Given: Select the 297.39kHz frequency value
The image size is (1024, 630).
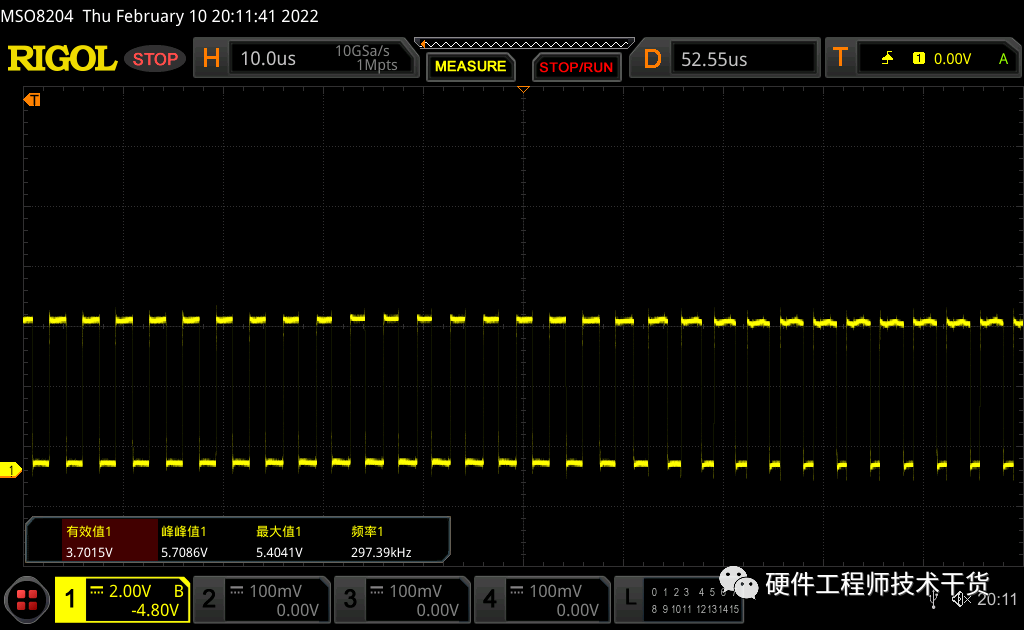Looking at the screenshot, I should [x=381, y=552].
